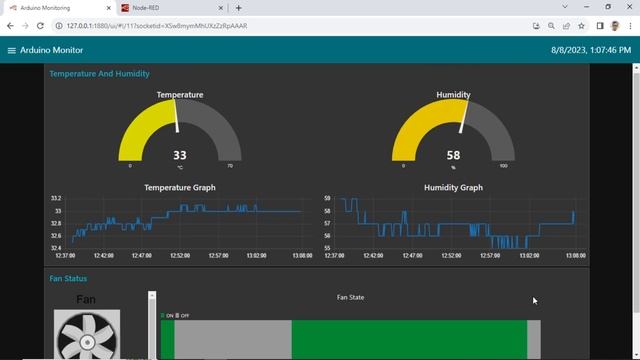Share this page icon
The height and width of the screenshot is (360, 640).
click(566, 26)
